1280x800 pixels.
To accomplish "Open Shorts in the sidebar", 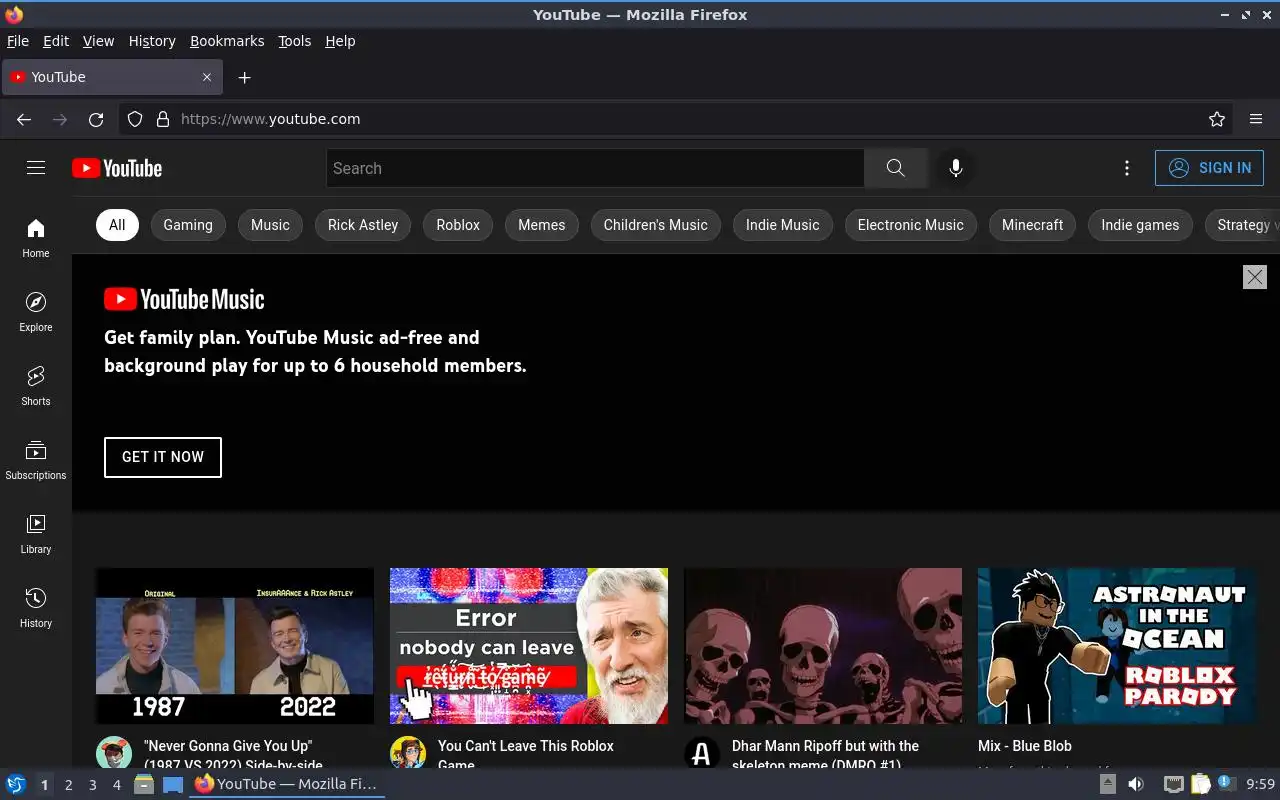I will click(x=36, y=386).
